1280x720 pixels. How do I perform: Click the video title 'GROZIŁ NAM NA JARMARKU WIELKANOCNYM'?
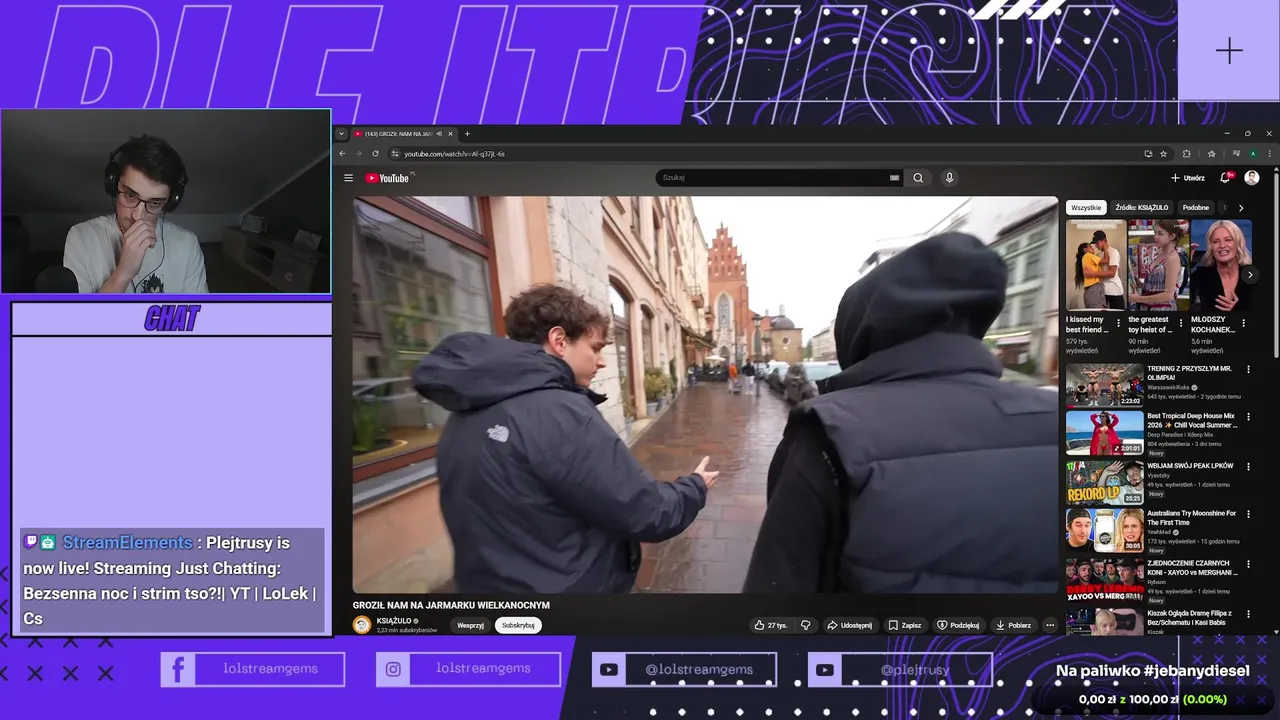(451, 605)
